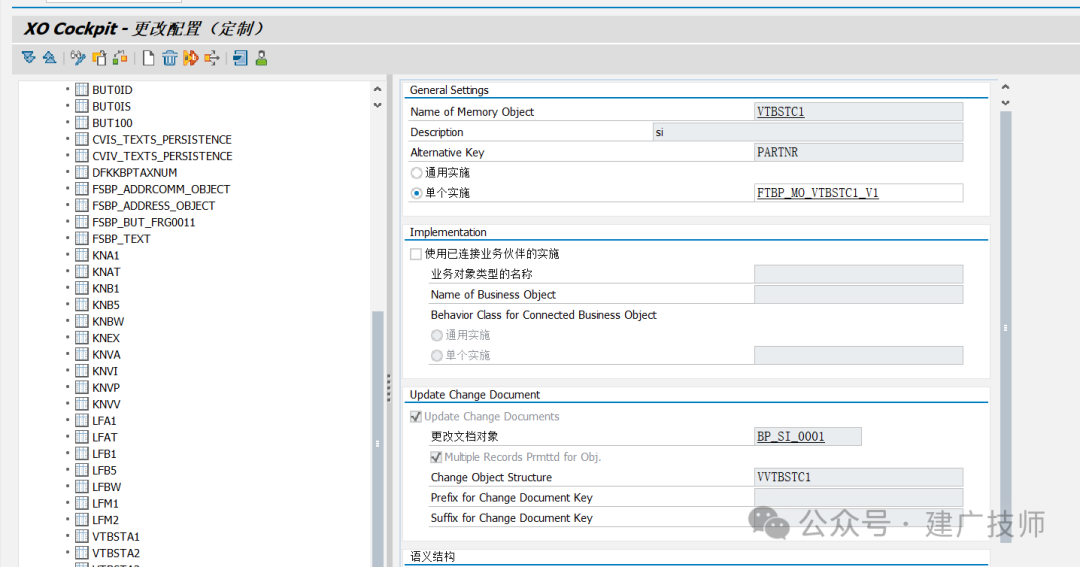Viewport: 1080px width, 567px height.
Task: Click the FTBP_MO_VTBSTC1_V1 implementation field
Action: 858,193
